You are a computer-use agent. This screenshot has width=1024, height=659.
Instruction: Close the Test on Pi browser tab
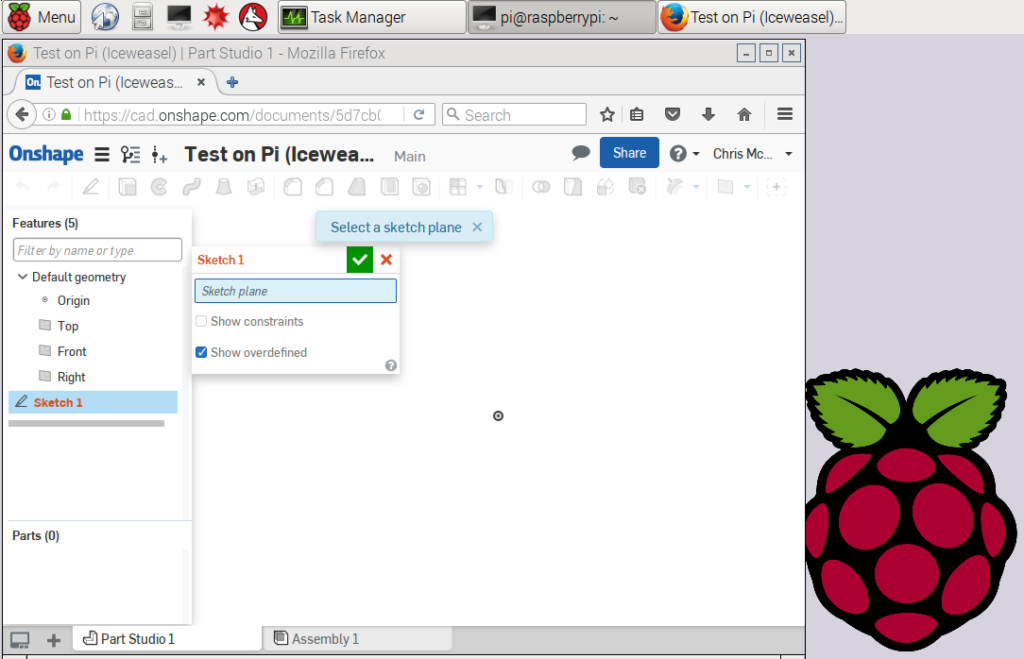click(201, 82)
